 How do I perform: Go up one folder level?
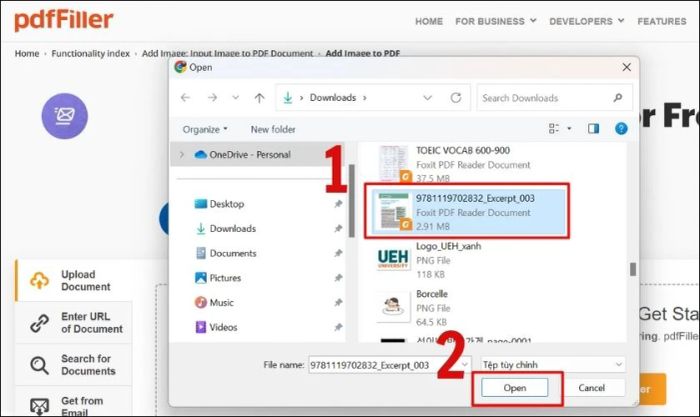[x=259, y=97]
